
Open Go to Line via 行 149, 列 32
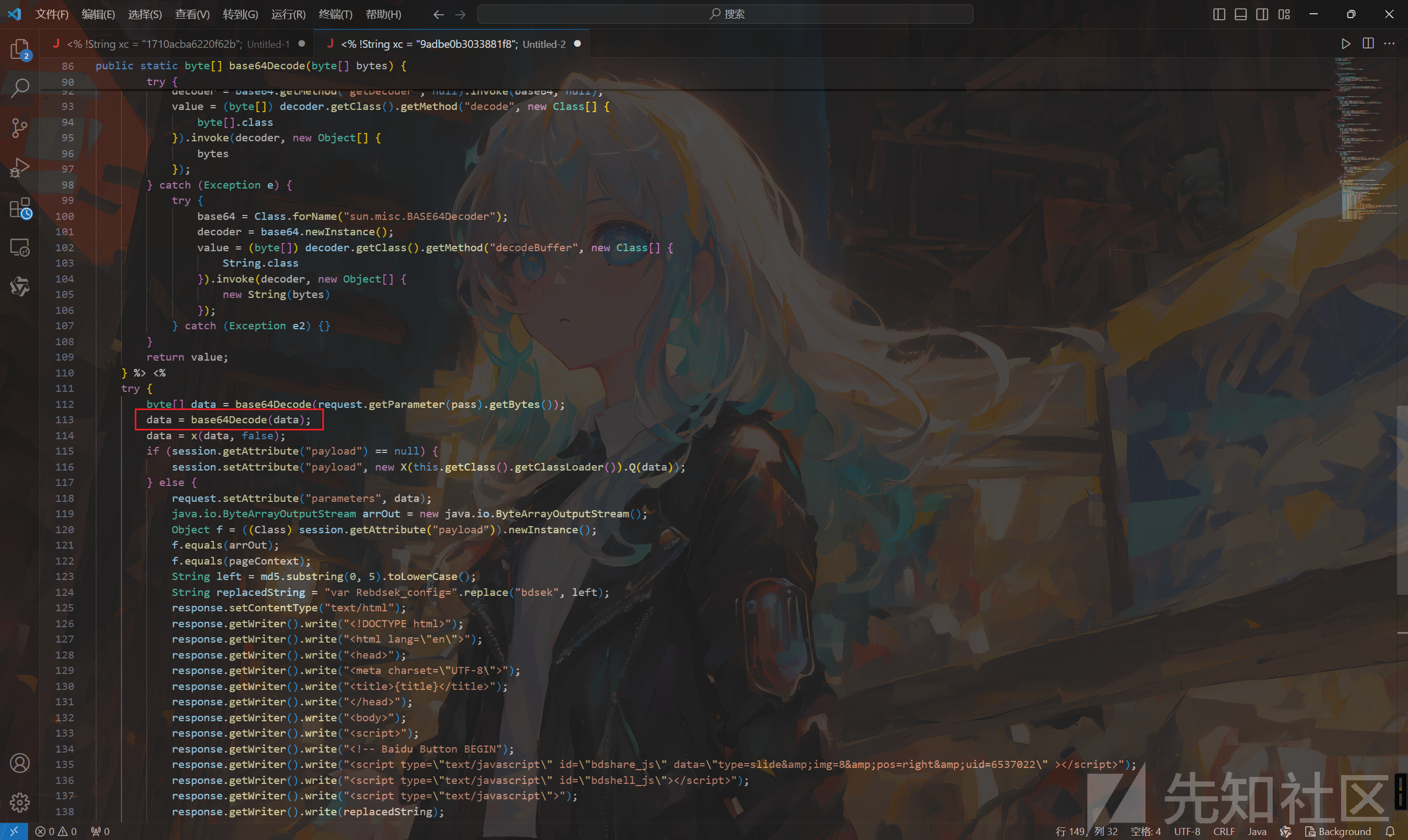click(x=1086, y=832)
